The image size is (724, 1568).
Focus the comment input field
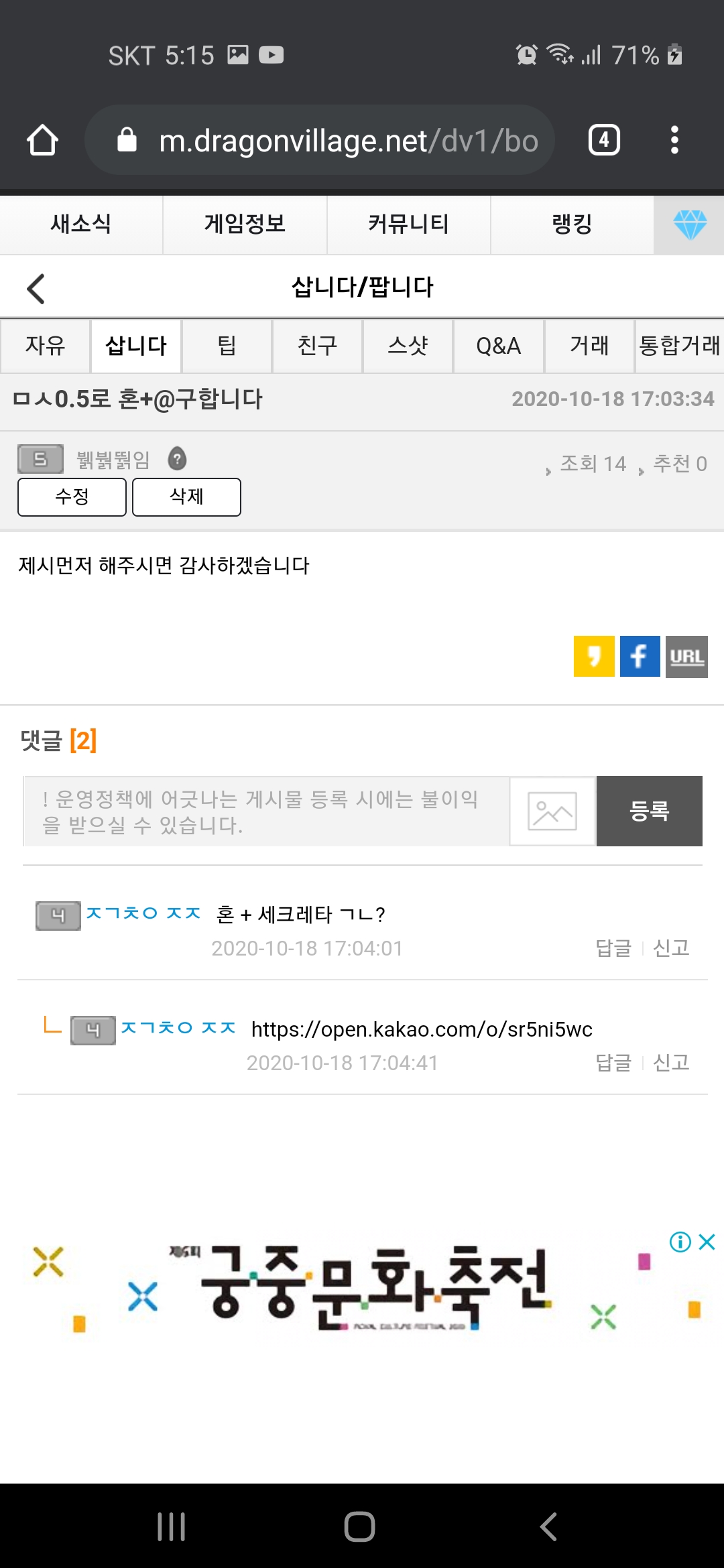(x=265, y=811)
